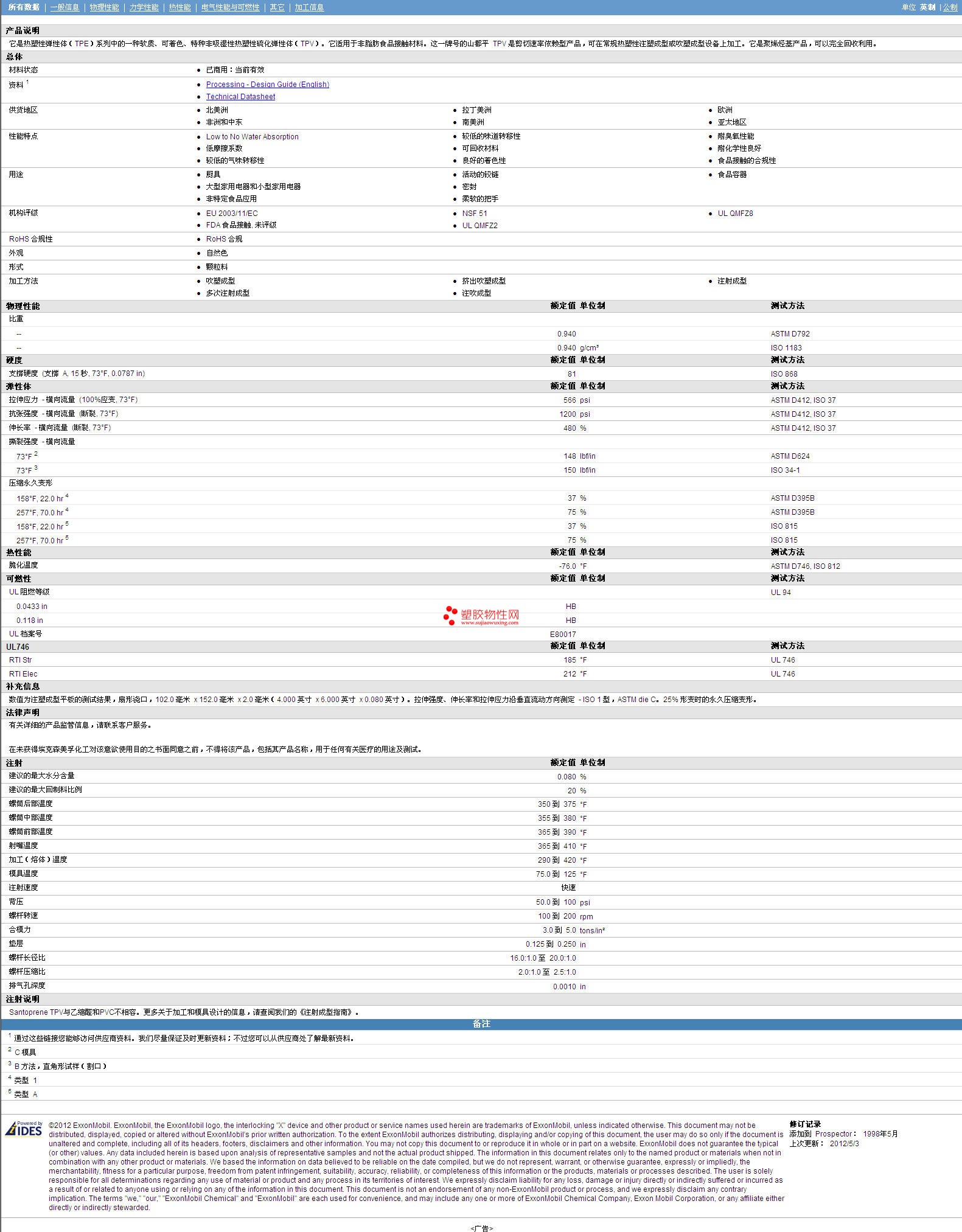Click the "螺杆压缩比" row label

(x=27, y=972)
